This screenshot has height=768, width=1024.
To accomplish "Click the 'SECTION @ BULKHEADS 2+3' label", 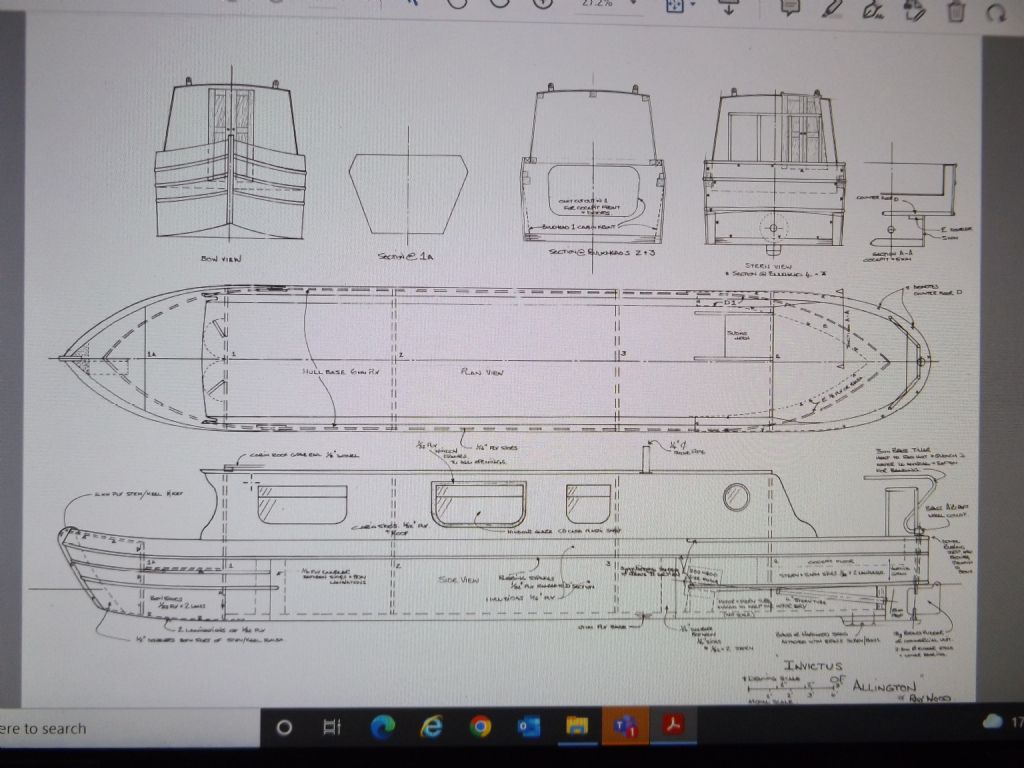I will [601, 251].
